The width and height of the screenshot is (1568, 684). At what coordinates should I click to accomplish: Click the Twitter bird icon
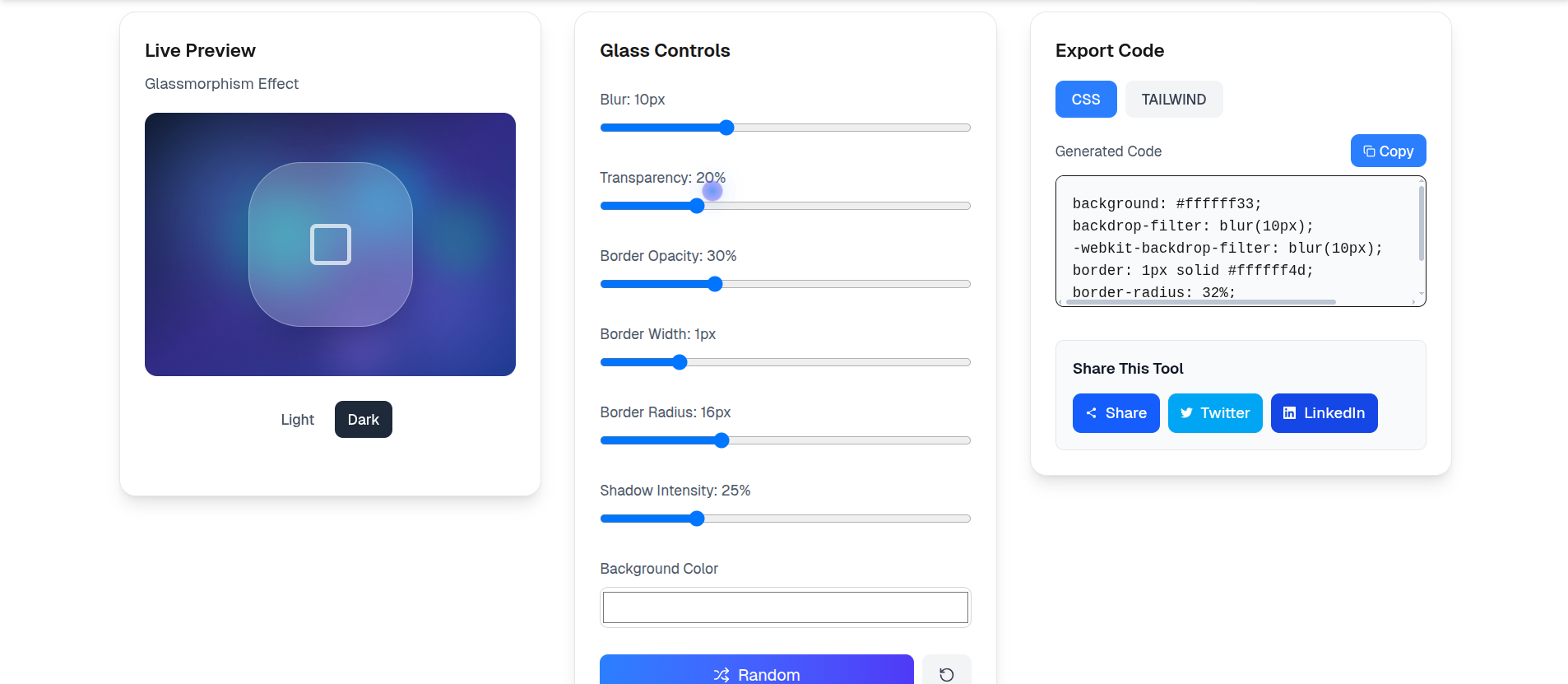[1189, 412]
